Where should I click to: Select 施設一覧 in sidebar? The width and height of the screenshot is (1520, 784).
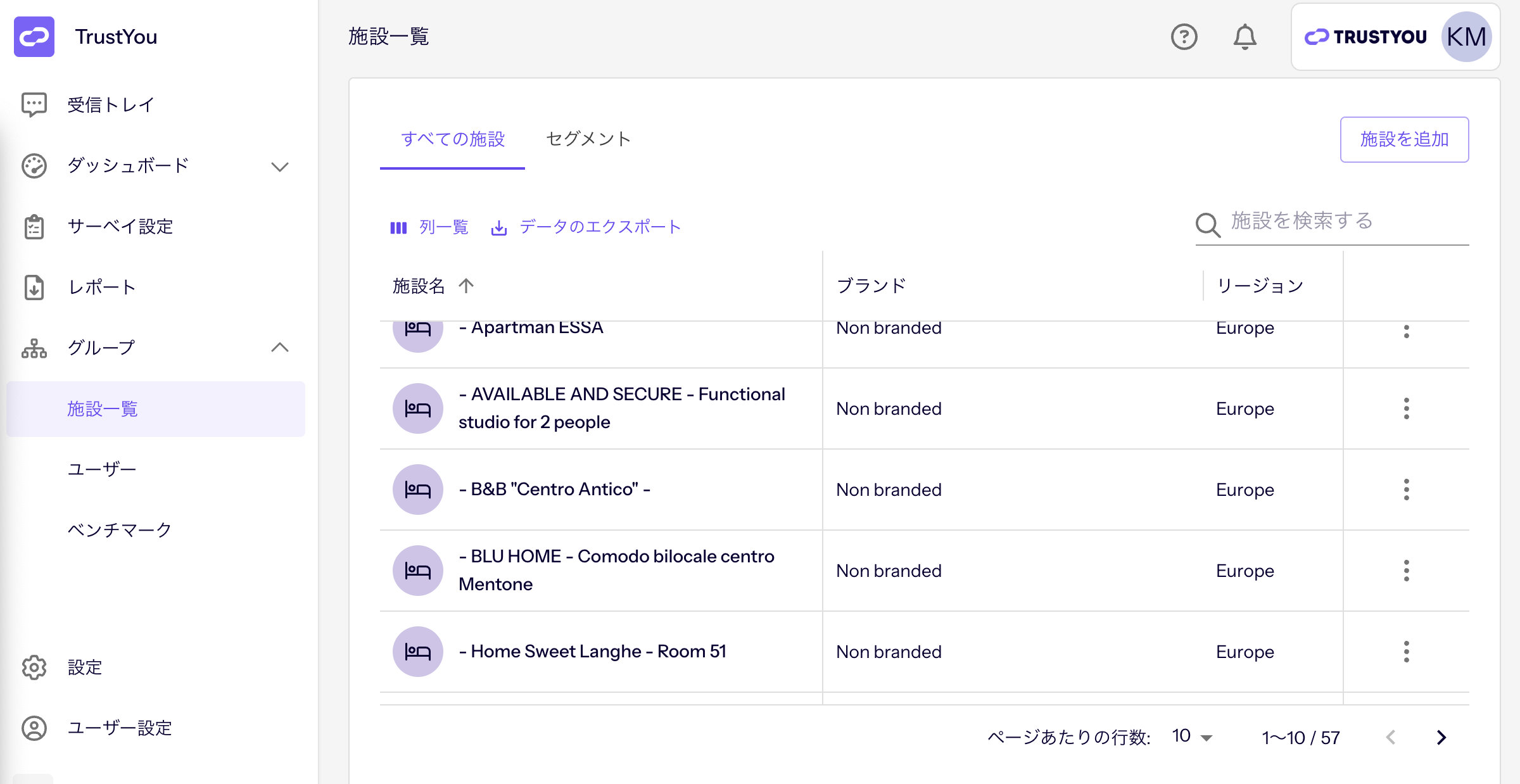(x=156, y=409)
